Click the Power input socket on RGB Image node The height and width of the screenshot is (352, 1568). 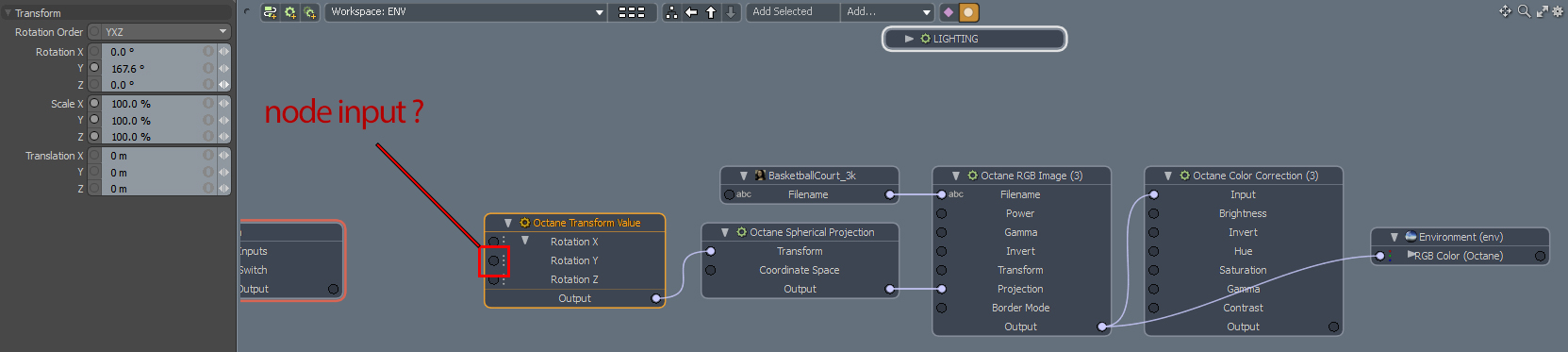pos(941,213)
